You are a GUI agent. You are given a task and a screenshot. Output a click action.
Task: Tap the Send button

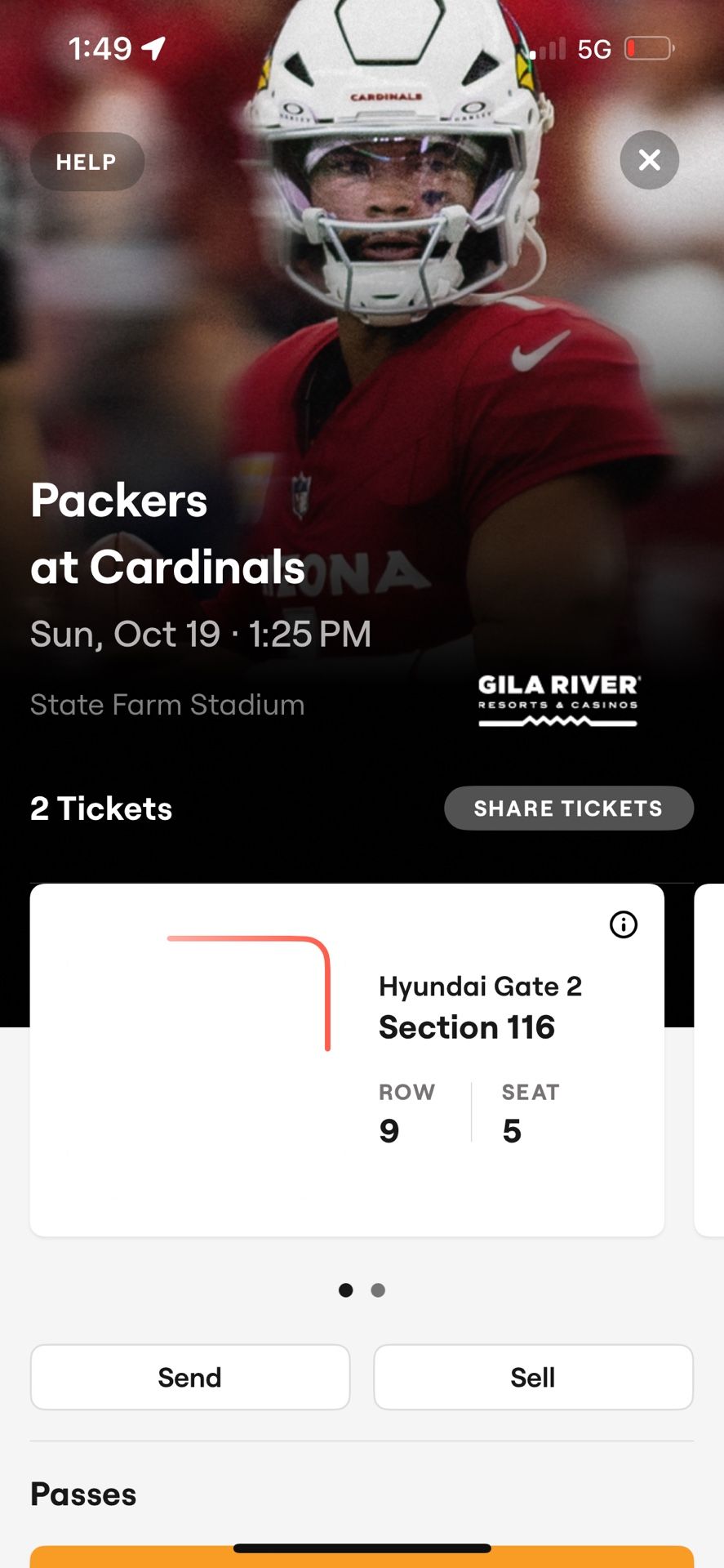click(x=189, y=1377)
